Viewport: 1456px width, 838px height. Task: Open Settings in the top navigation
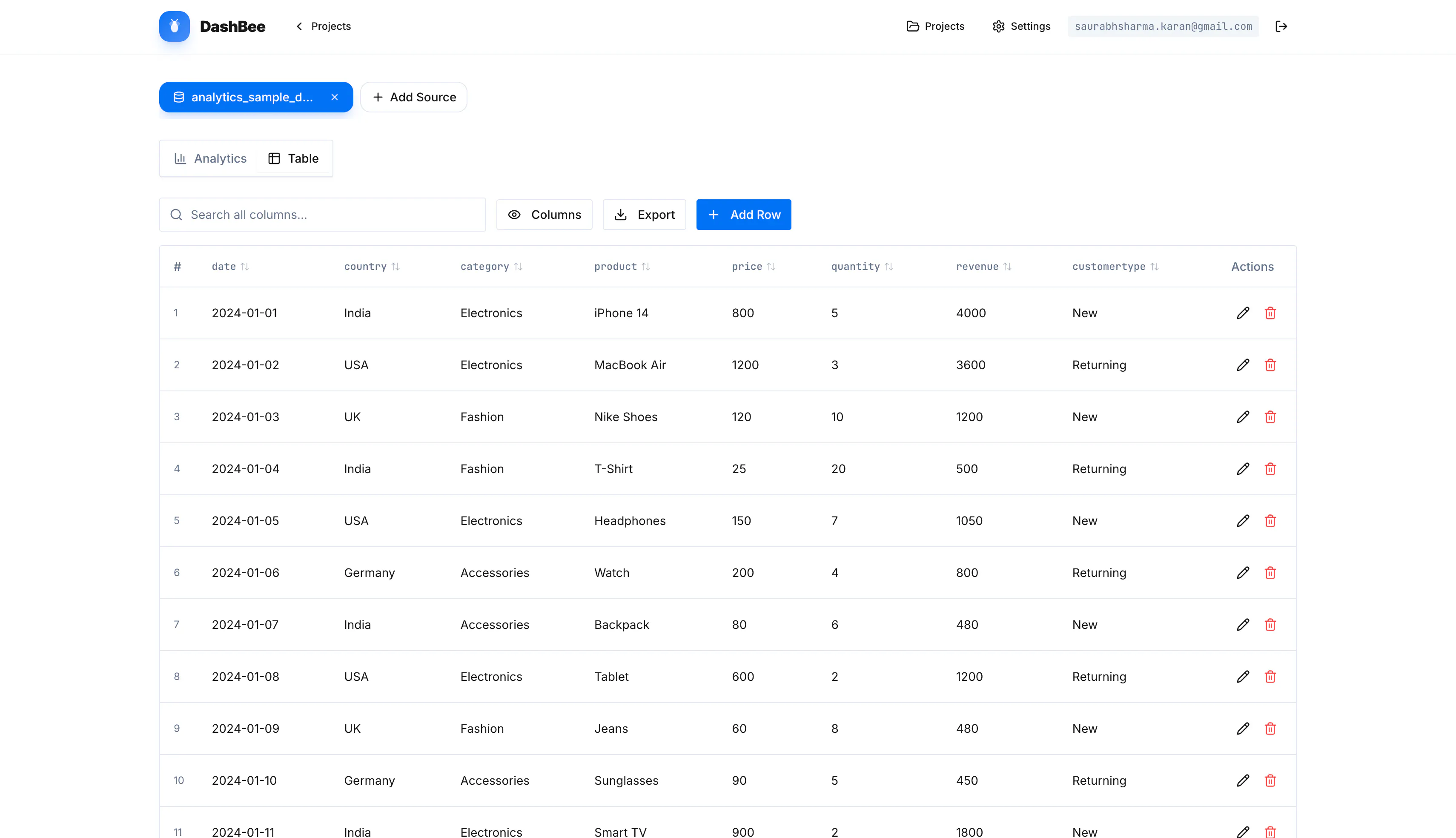coord(1021,26)
